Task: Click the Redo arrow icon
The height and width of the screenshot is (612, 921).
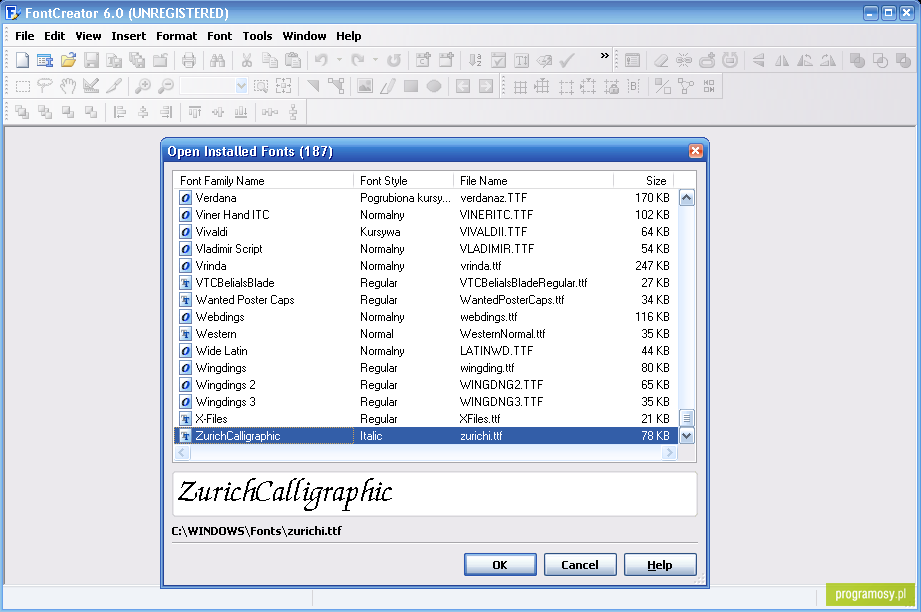Action: [358, 60]
